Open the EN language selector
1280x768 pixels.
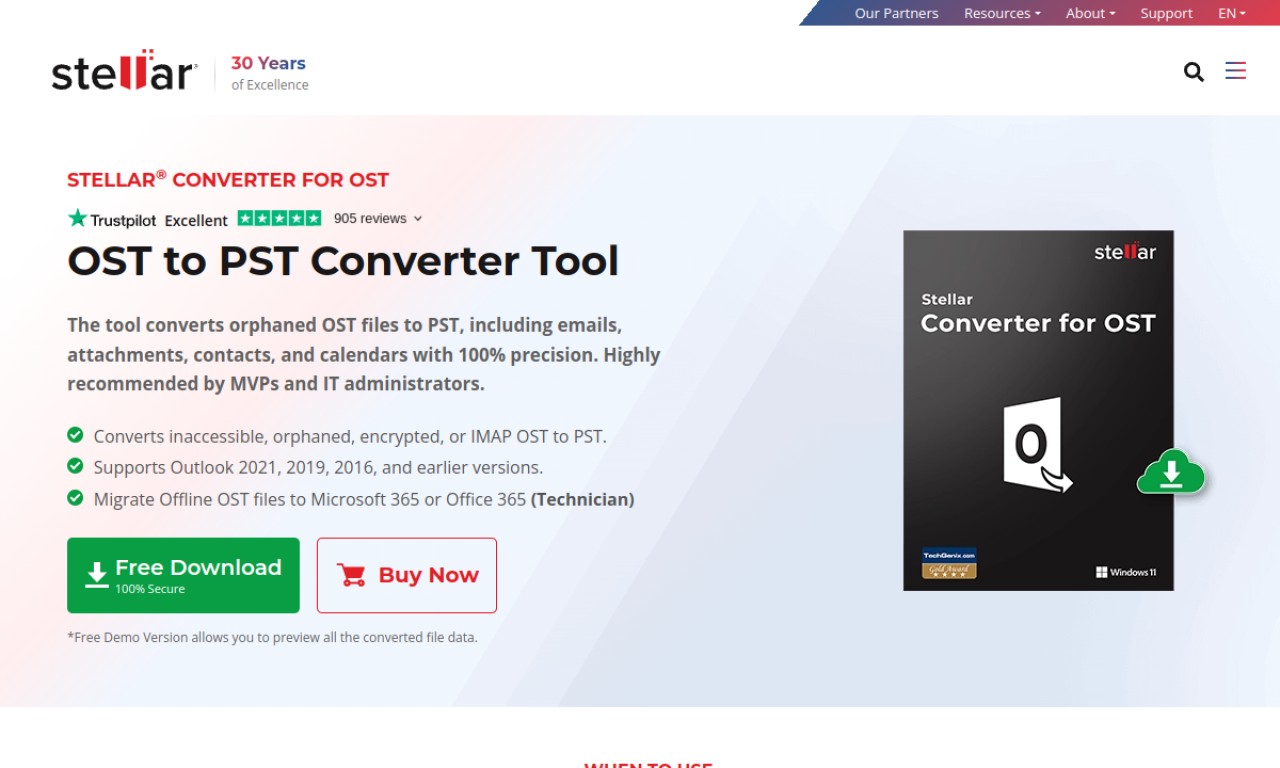1232,13
